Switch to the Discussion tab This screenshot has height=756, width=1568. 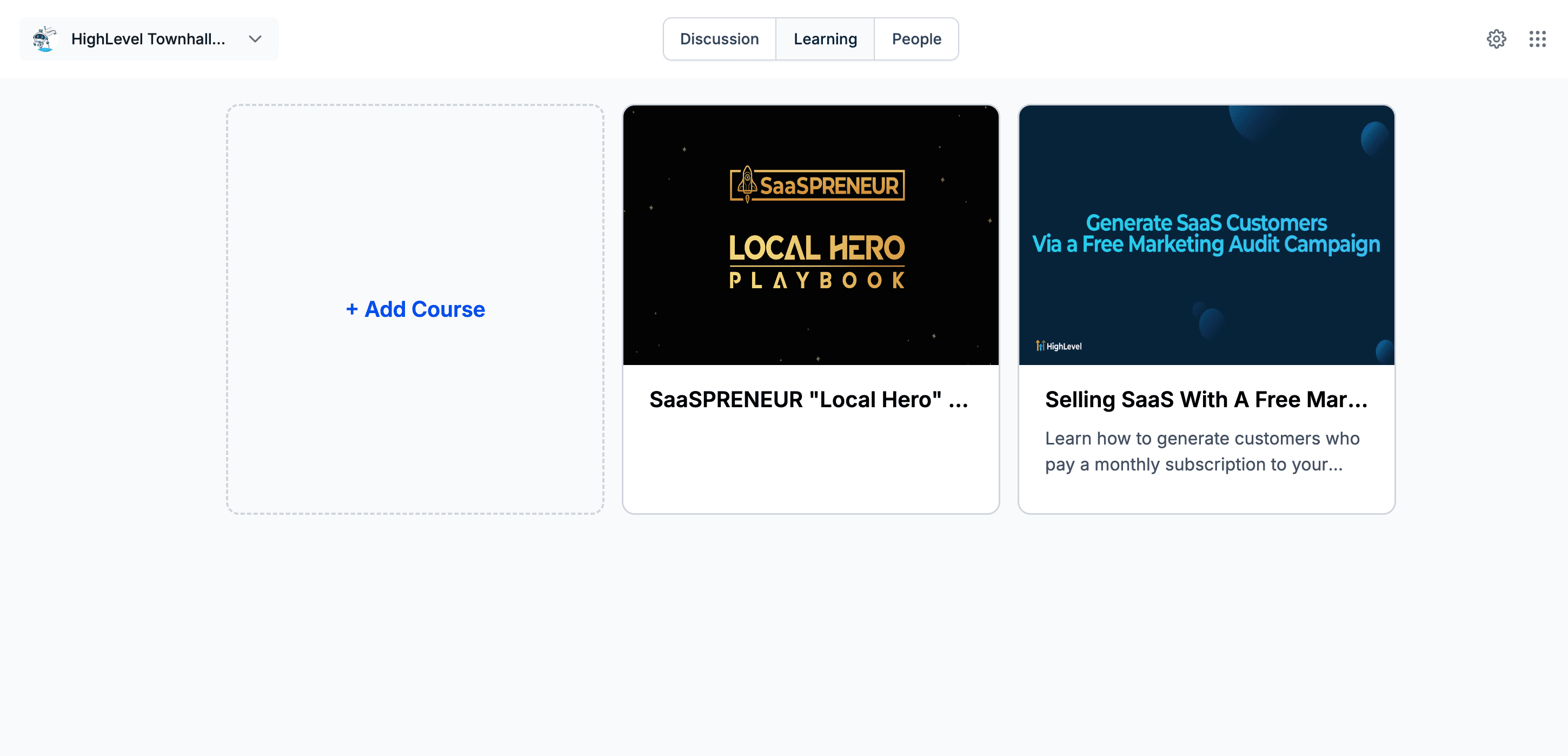point(720,39)
